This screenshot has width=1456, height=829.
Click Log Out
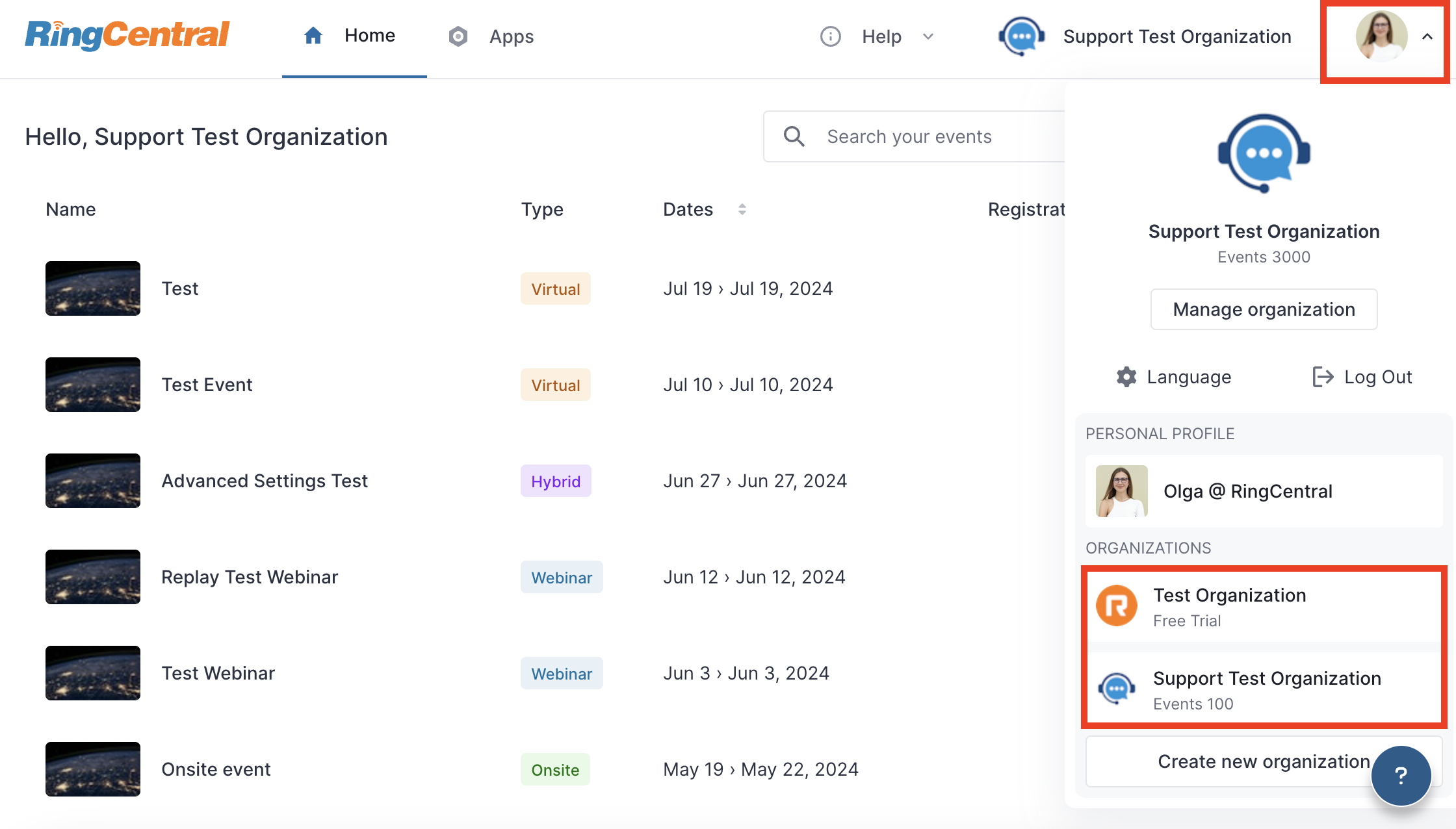(1362, 377)
